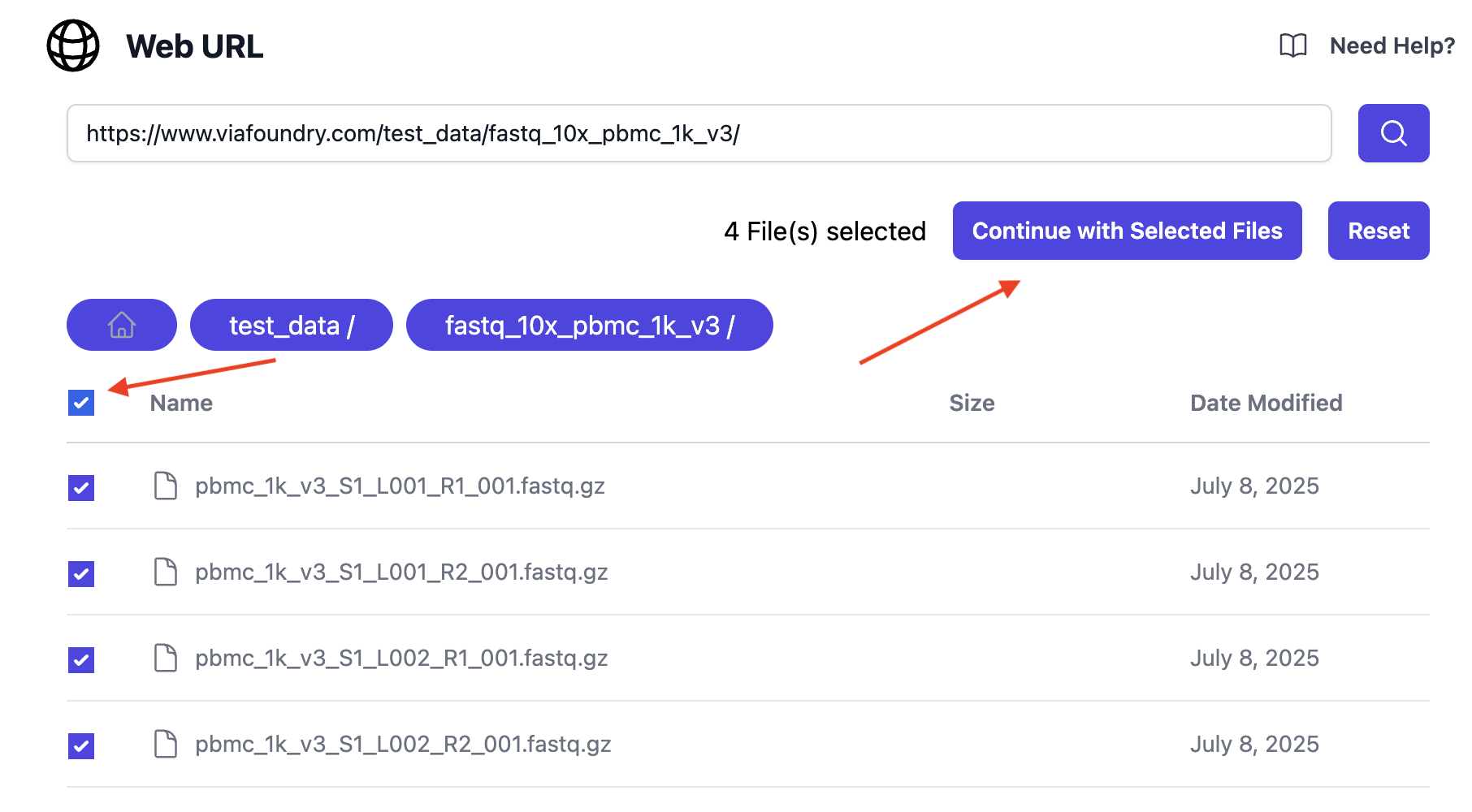
Task: Click the globe Web URL icon
Action: click(x=73, y=45)
